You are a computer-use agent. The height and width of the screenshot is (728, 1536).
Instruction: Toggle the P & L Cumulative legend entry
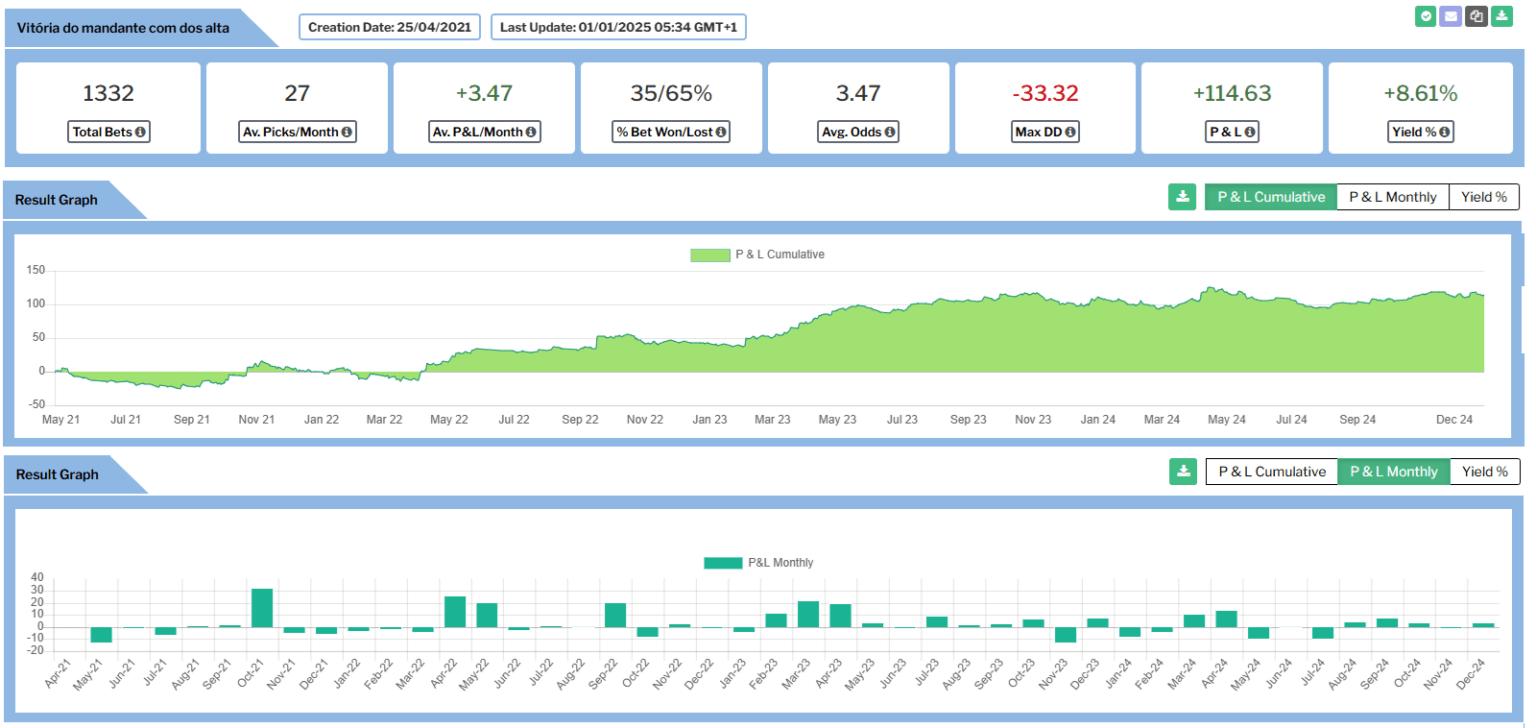coord(757,255)
